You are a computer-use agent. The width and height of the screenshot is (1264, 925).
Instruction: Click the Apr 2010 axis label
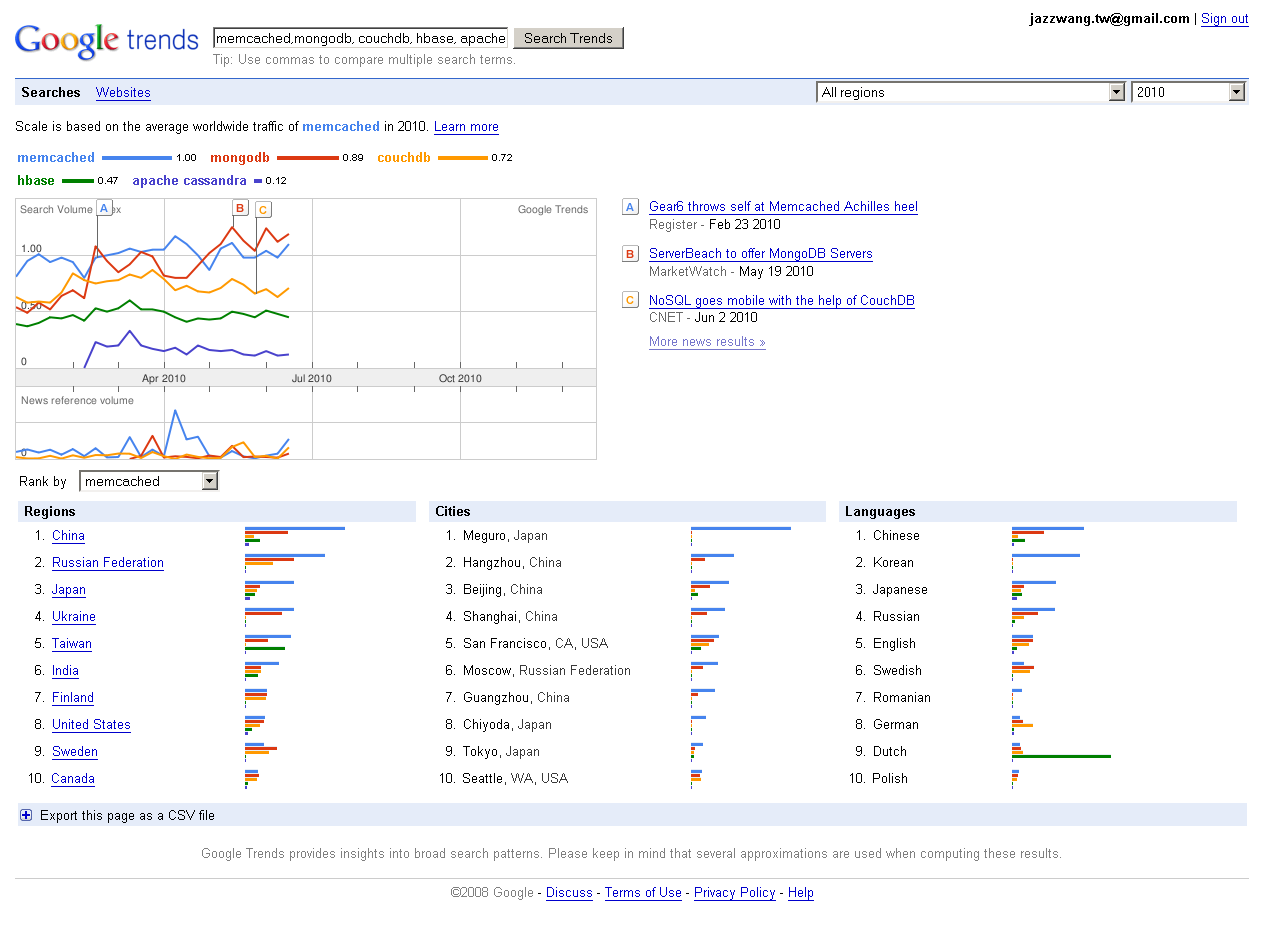pos(164,378)
